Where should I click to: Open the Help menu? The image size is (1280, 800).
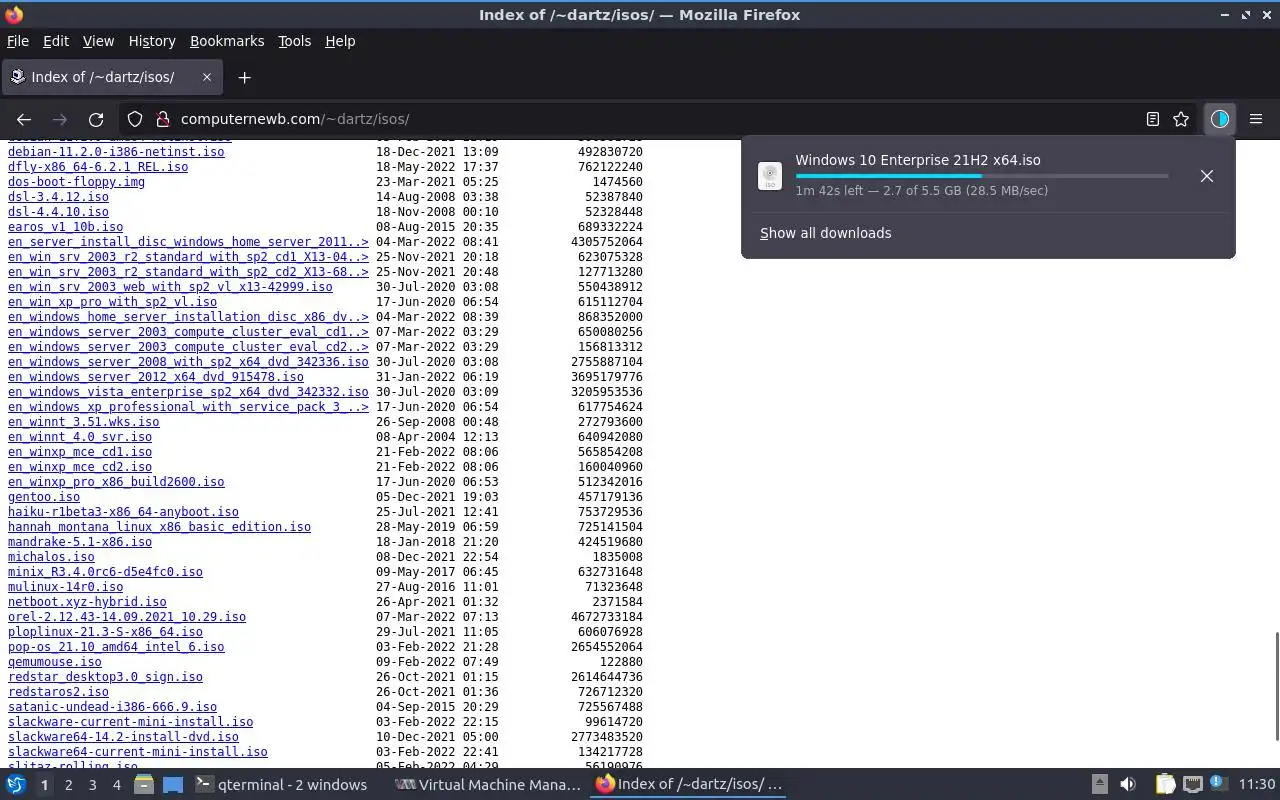coord(340,41)
